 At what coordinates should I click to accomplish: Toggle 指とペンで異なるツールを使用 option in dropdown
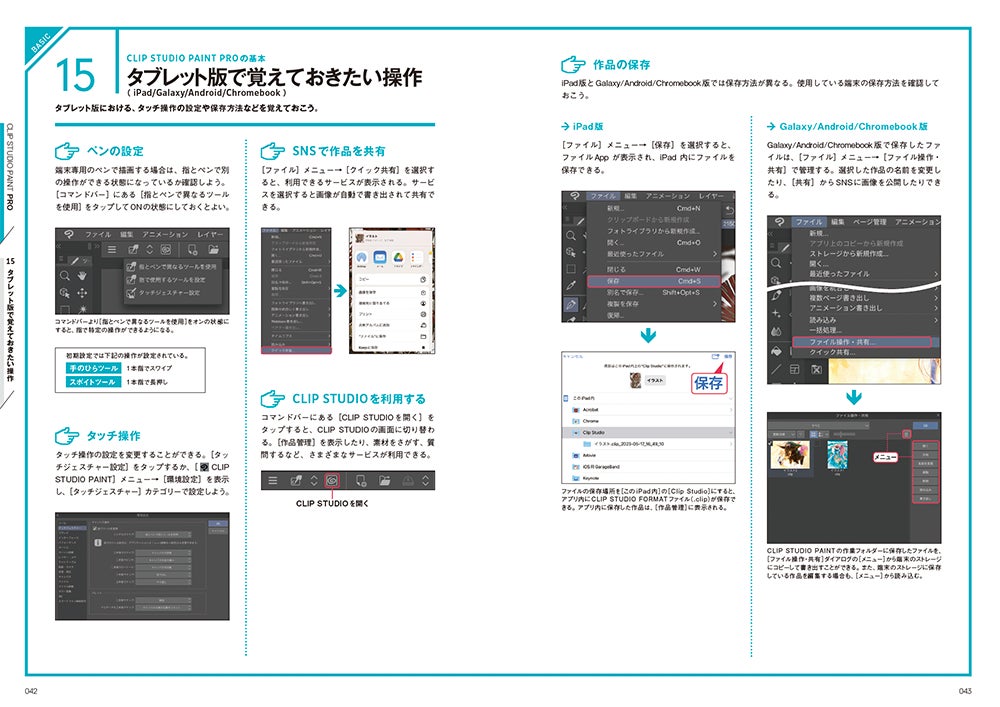click(172, 267)
